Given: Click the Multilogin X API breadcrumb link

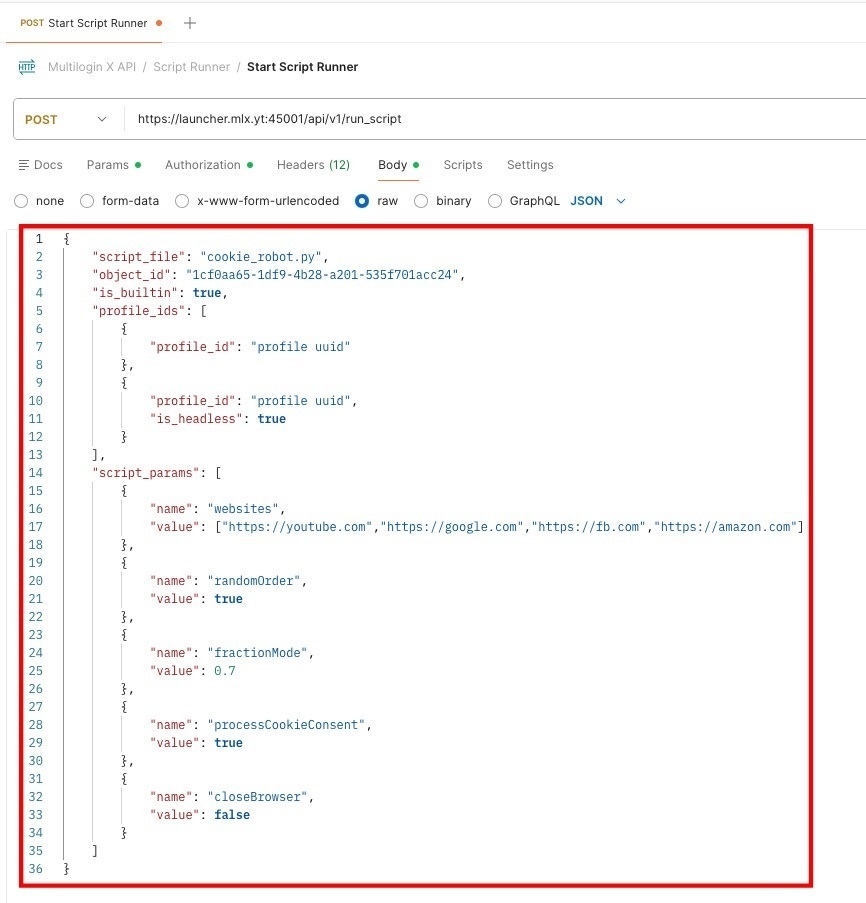Looking at the screenshot, I should [x=95, y=67].
